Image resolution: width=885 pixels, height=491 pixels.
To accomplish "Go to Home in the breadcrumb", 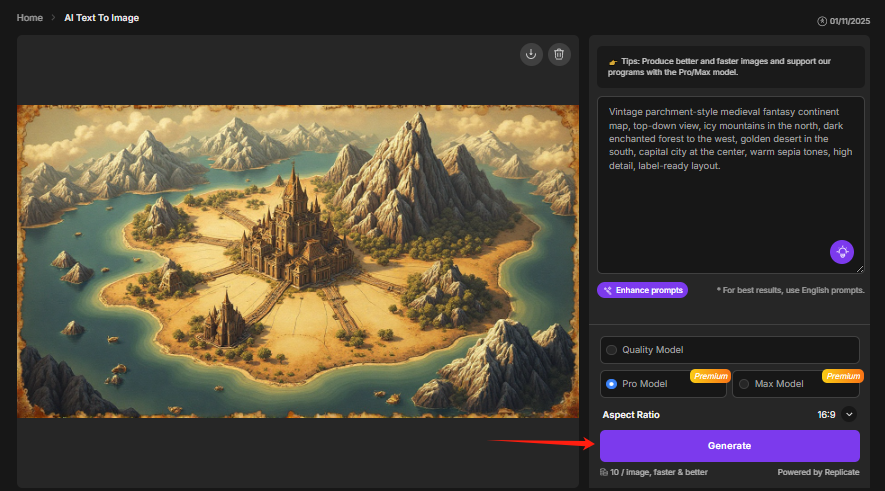I will coord(30,18).
